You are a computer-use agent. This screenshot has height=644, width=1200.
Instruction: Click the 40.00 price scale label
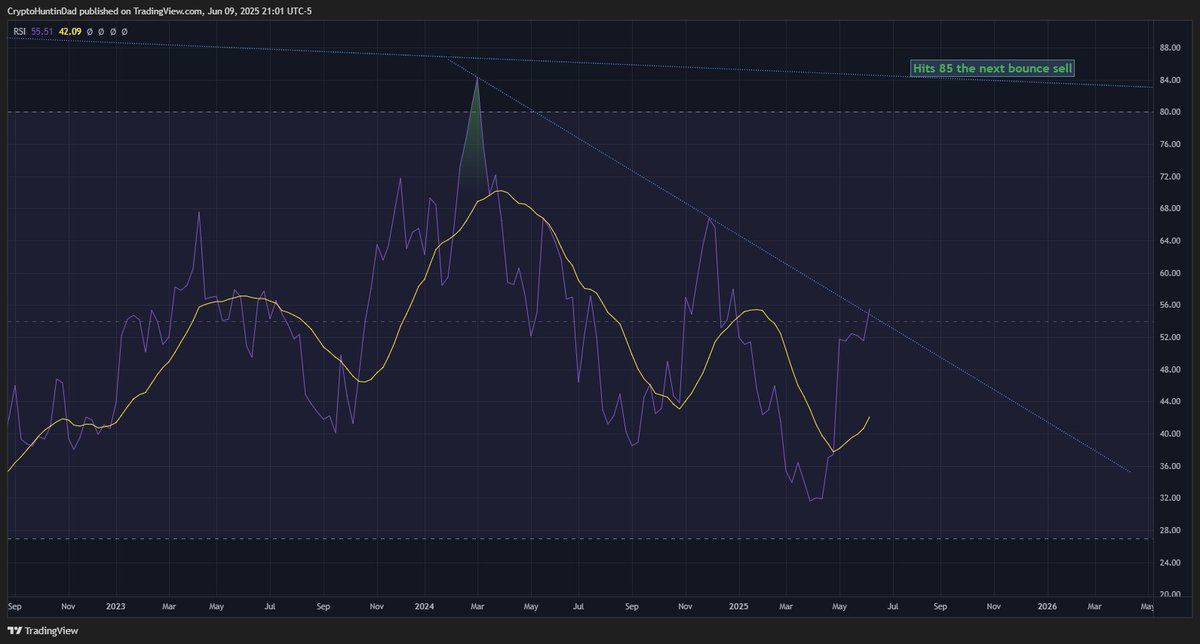tap(1172, 434)
